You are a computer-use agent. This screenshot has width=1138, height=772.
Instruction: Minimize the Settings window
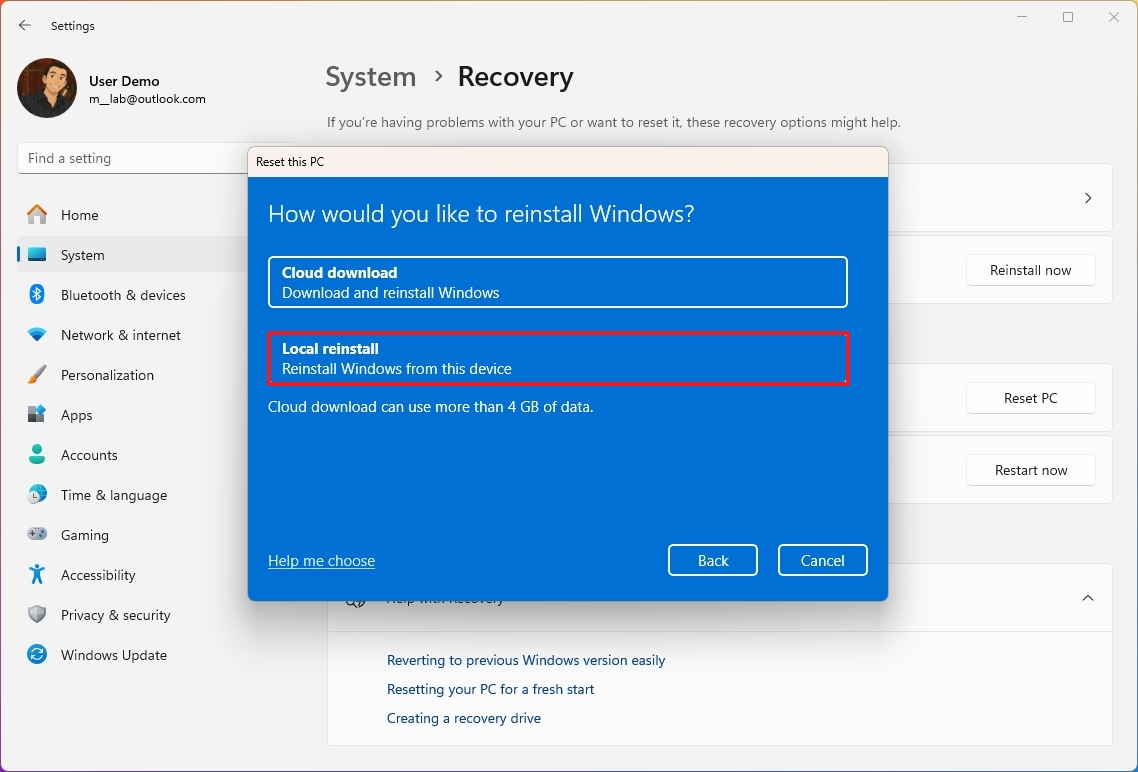tap(1022, 17)
